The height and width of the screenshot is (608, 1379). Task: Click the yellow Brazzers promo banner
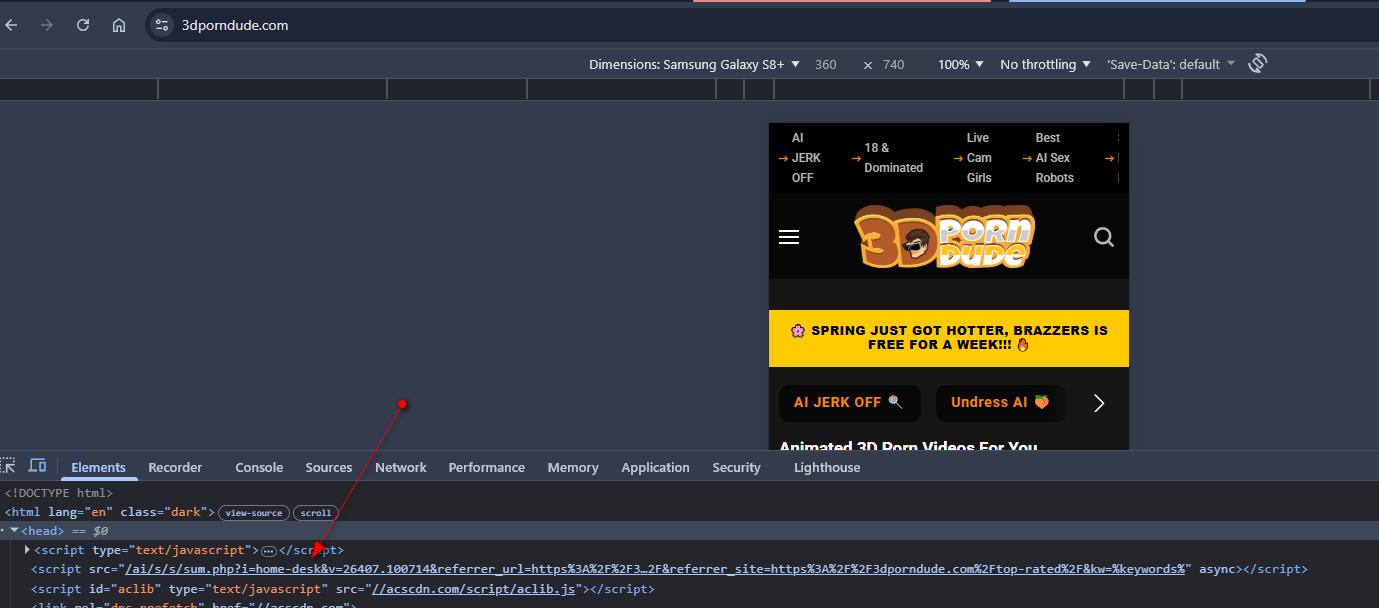949,338
